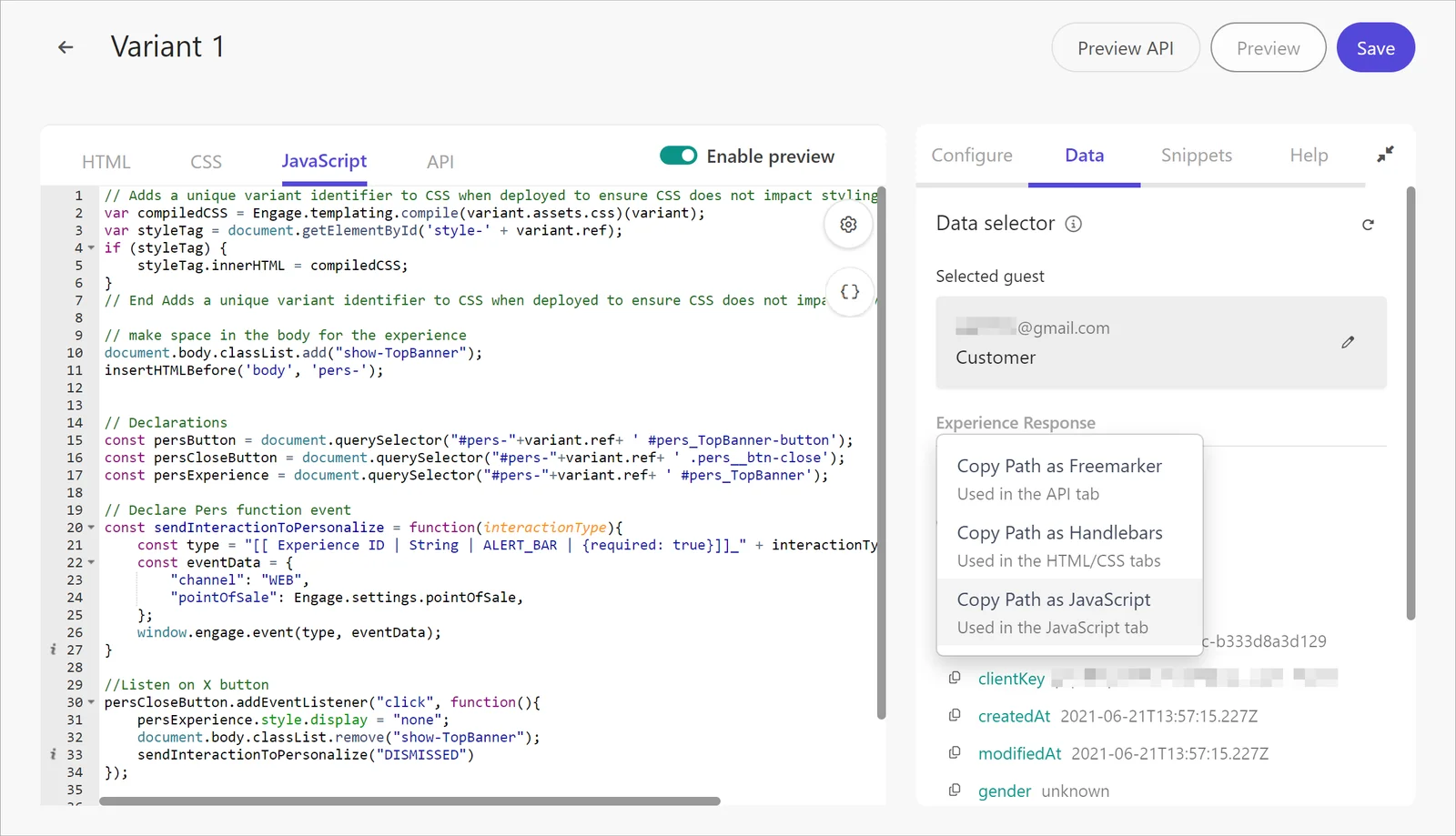The image size is (1456, 836).
Task: Choose Copy Path as JavaScript
Action: pyautogui.click(x=1069, y=612)
